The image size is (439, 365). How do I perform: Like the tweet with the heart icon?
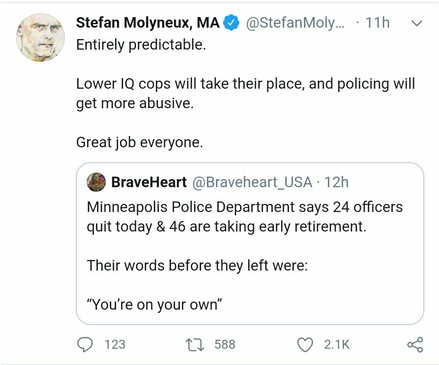pyautogui.click(x=305, y=345)
